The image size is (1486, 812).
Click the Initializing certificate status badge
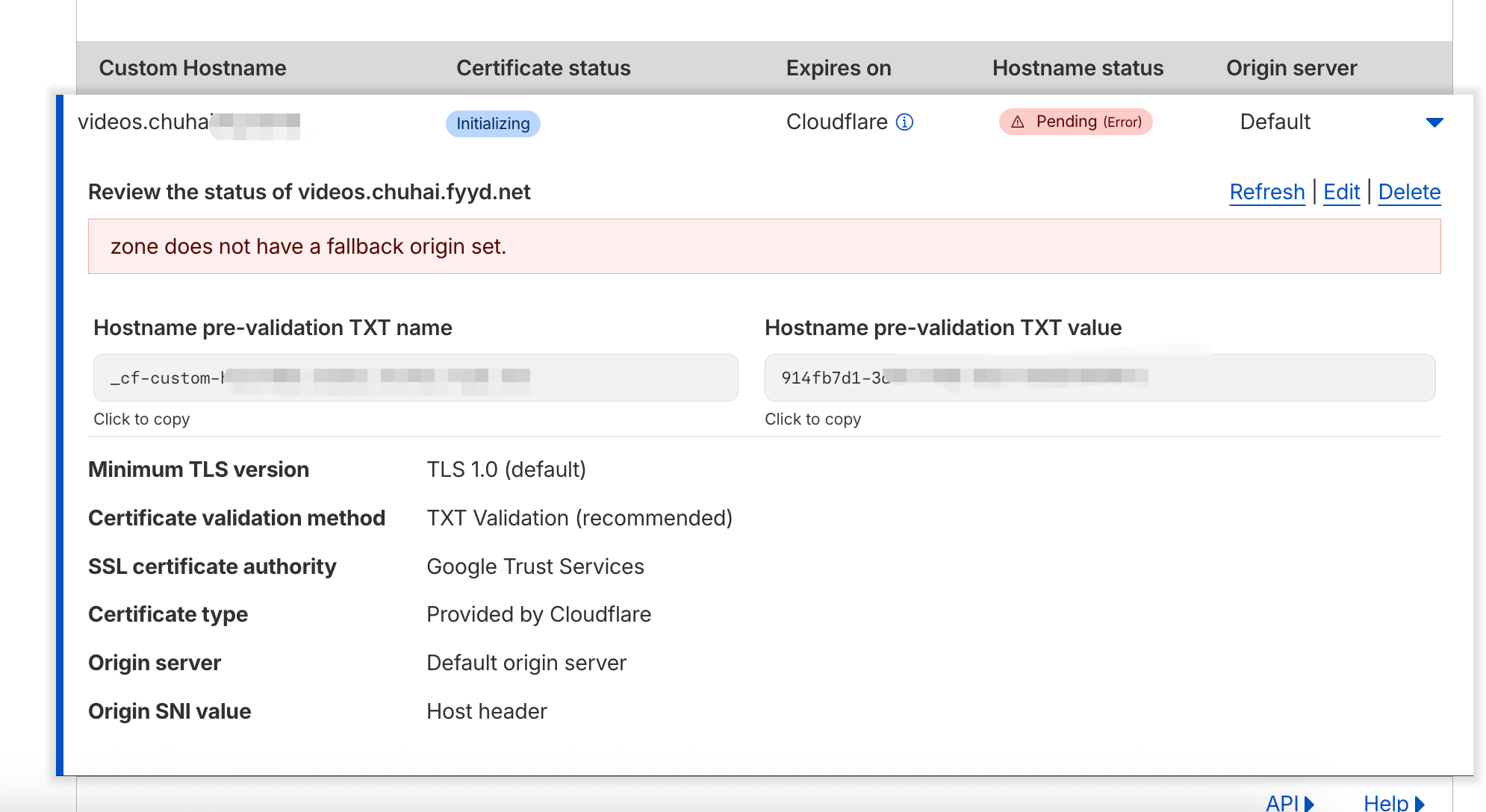[x=493, y=123]
